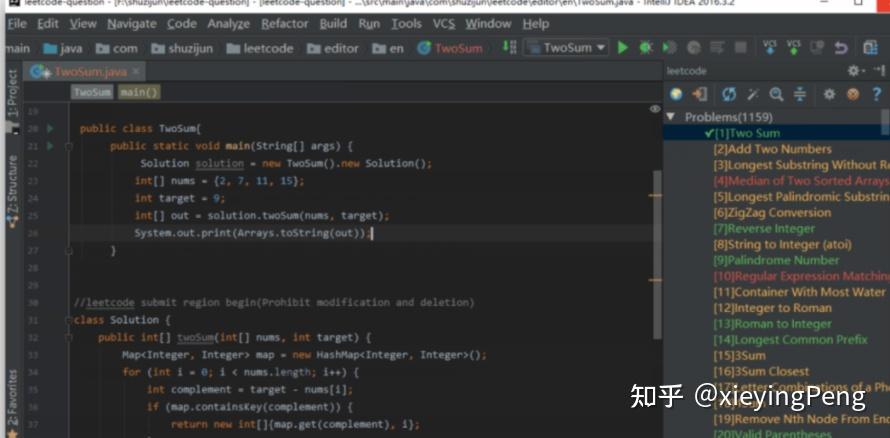The image size is (890, 438).
Task: Open the VCS menu
Action: click(x=444, y=24)
